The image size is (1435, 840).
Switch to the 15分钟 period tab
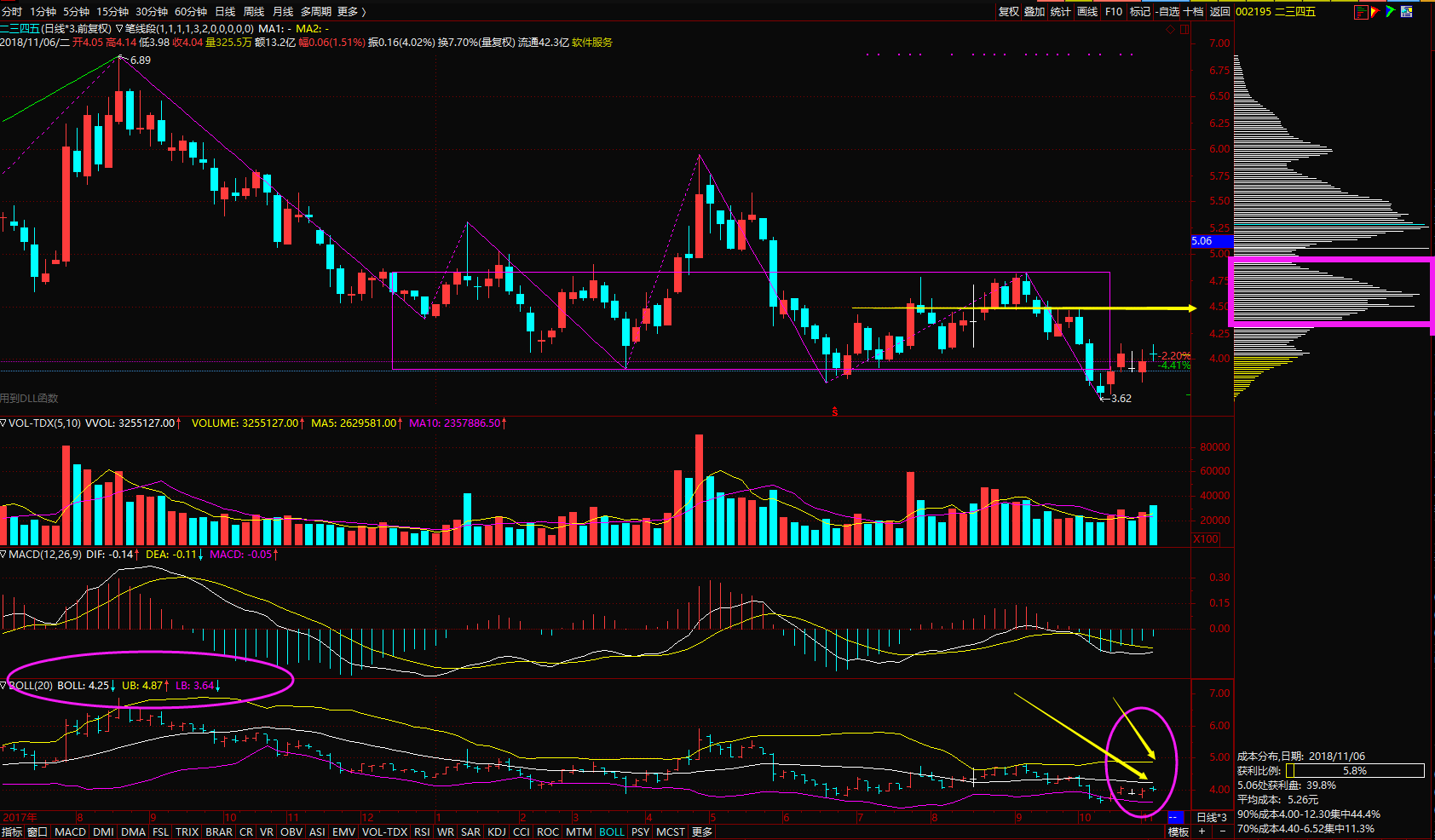coord(112,11)
